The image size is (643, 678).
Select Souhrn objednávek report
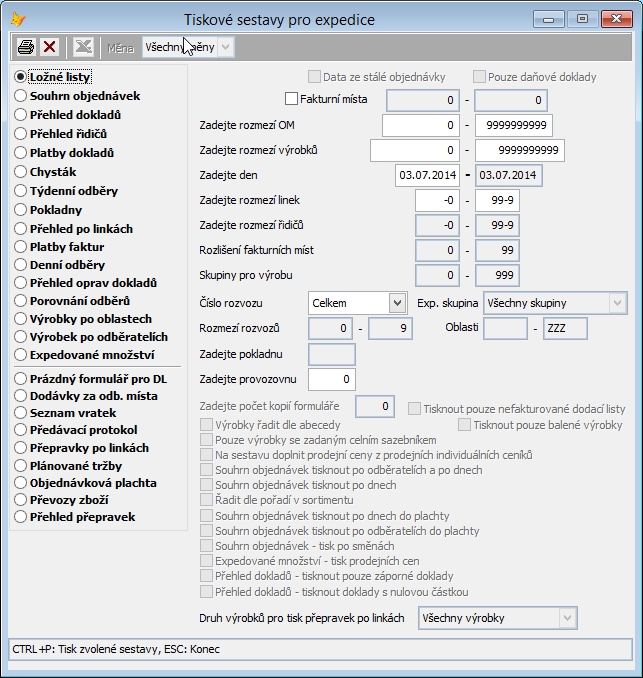[20, 96]
